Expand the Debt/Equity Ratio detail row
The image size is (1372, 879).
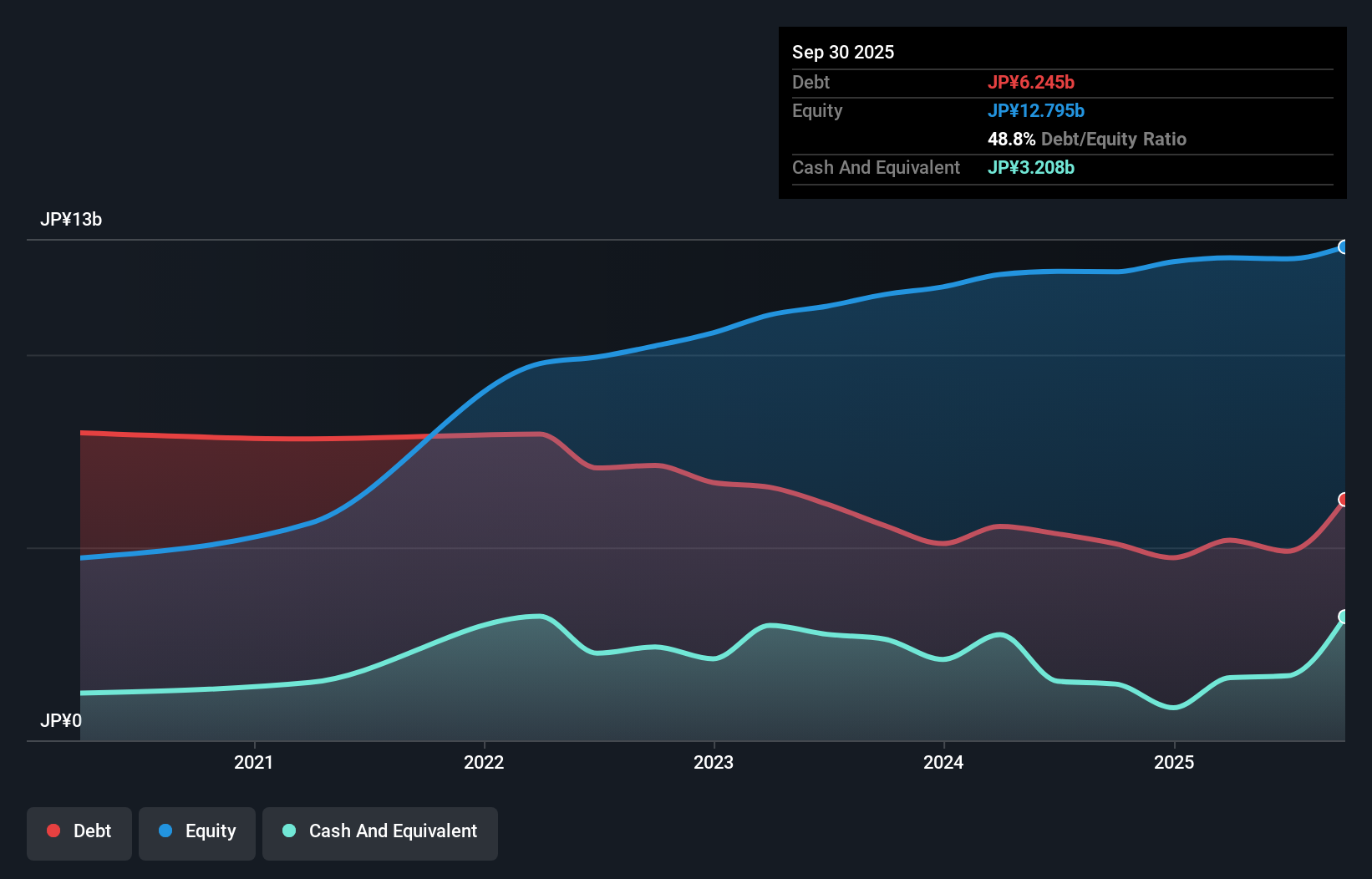click(x=1087, y=139)
